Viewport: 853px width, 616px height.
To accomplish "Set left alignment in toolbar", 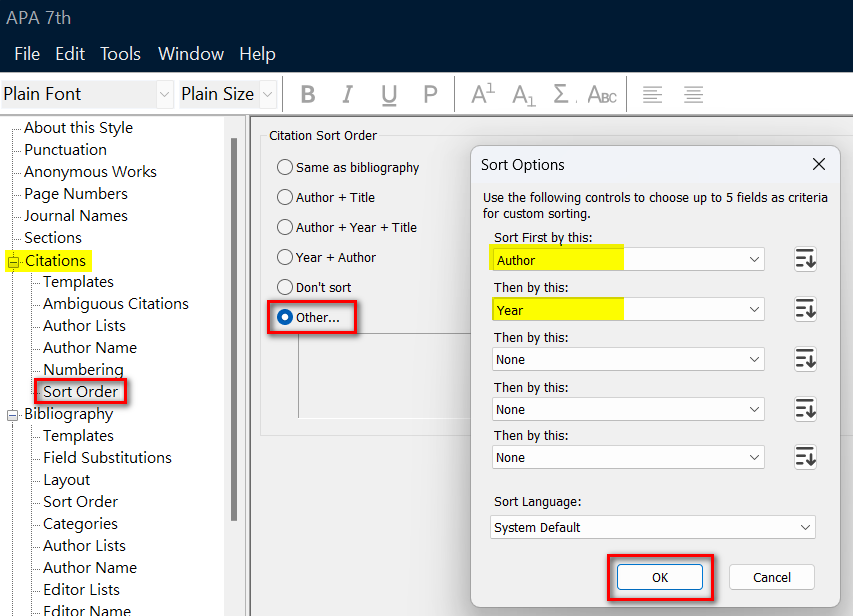I will click(652, 95).
